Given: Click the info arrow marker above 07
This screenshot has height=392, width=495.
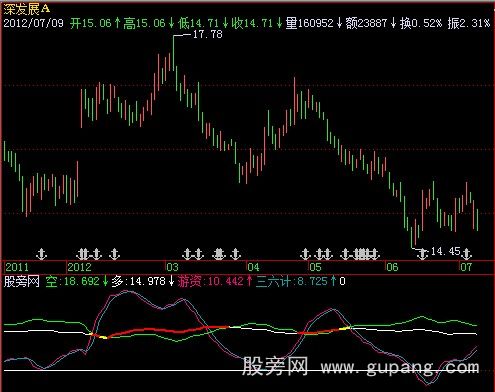Looking at the screenshot, I should tap(466, 254).
